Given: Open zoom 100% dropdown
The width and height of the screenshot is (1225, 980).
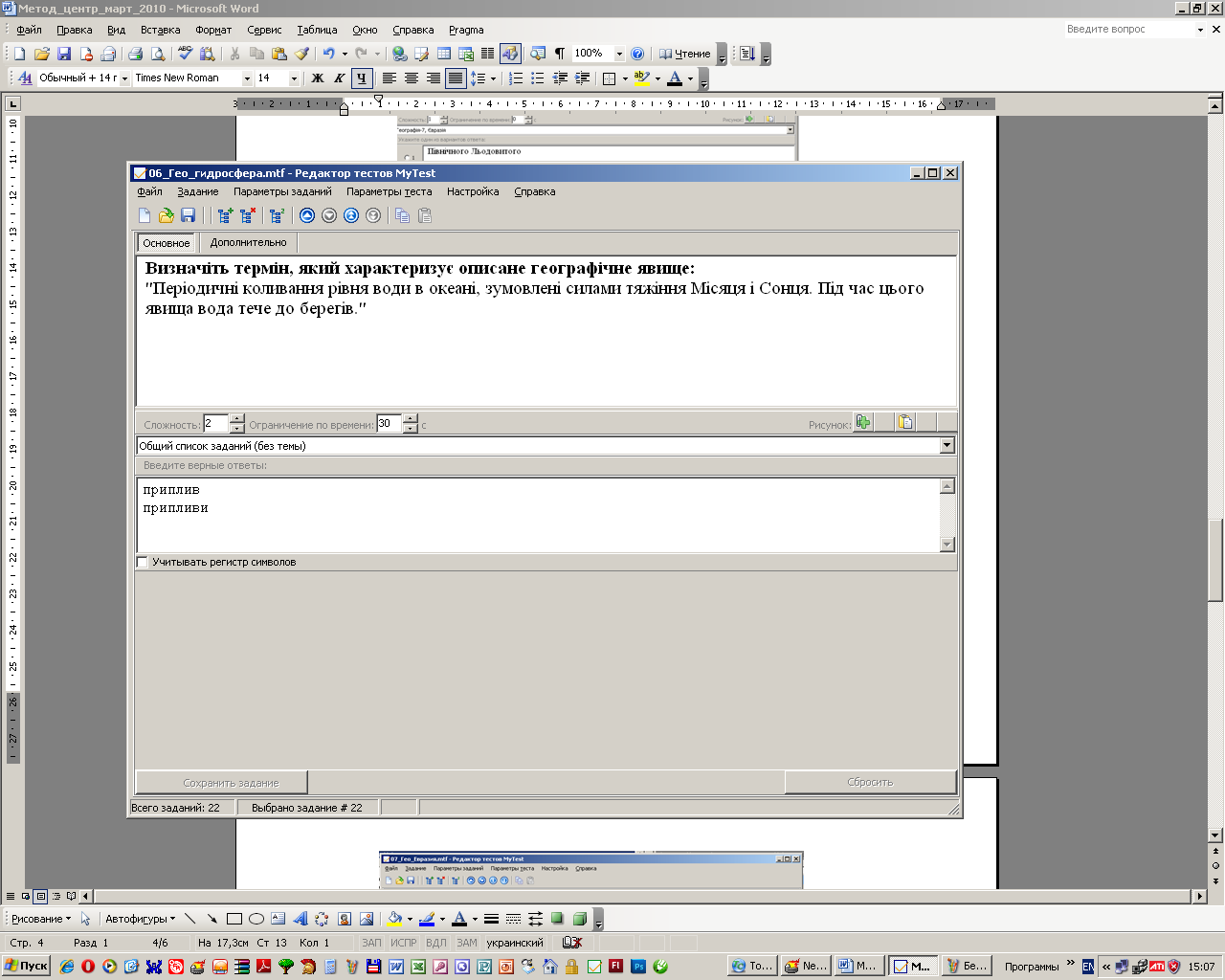Looking at the screenshot, I should pos(619,54).
